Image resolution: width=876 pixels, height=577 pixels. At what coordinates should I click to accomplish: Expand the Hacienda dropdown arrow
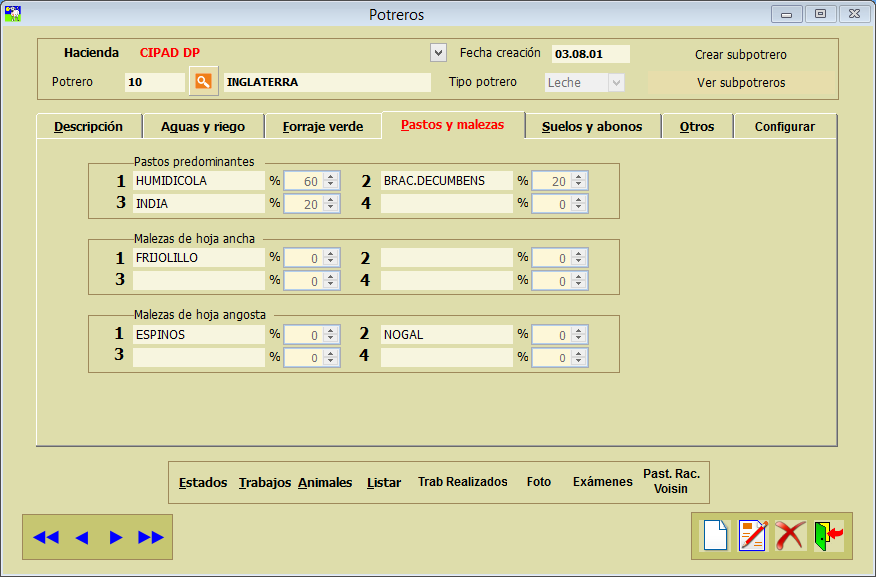pos(438,52)
